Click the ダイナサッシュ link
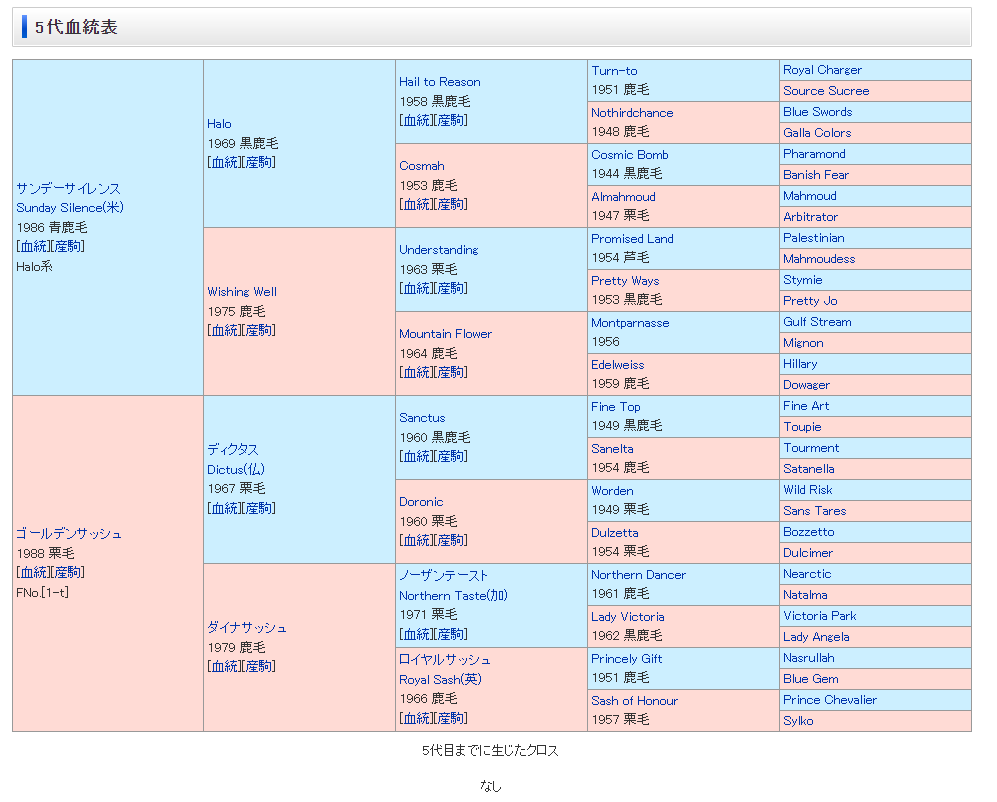 click(246, 628)
